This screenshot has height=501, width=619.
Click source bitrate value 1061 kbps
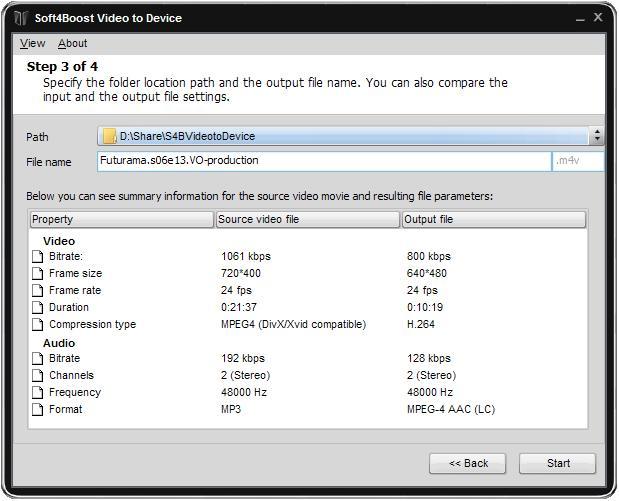tap(246, 256)
